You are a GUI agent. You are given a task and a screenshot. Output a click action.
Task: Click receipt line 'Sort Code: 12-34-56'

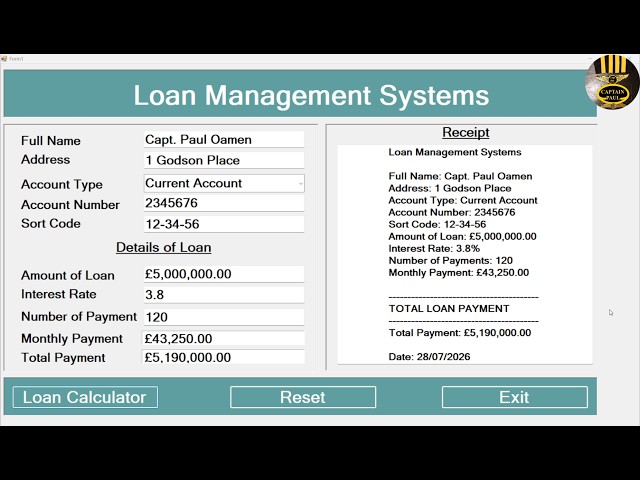tap(437, 224)
